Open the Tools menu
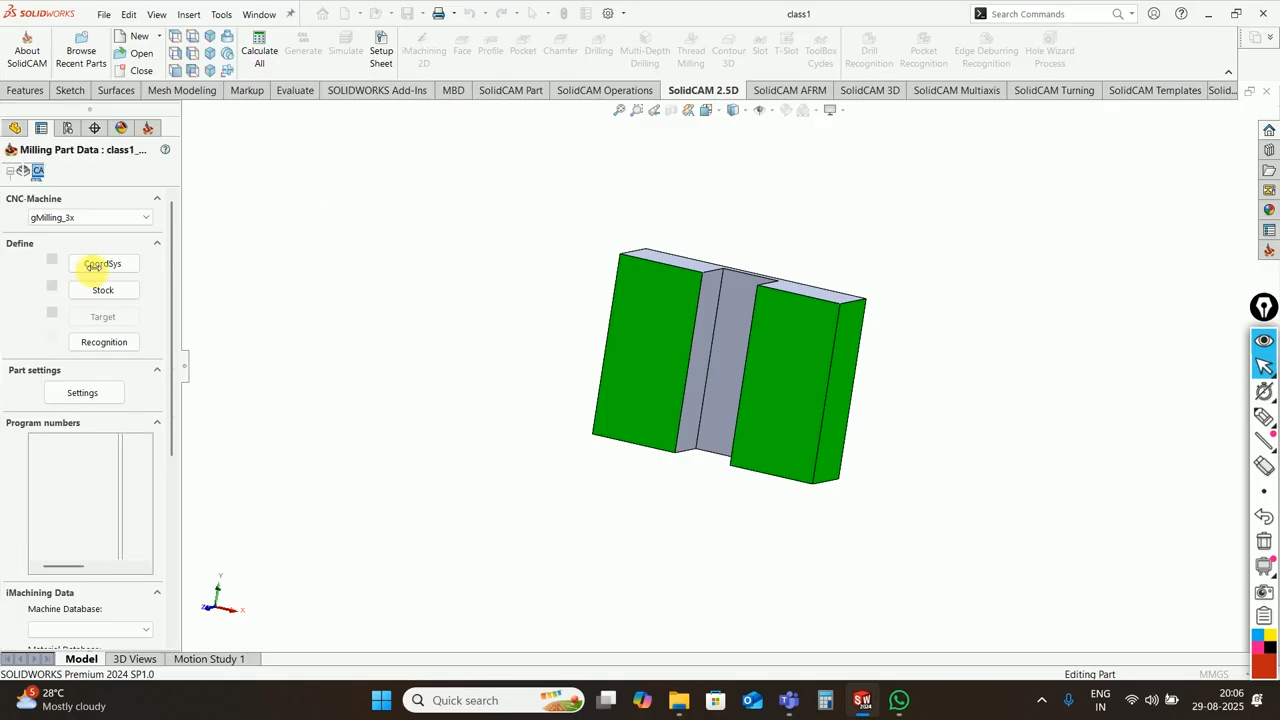 coord(222,15)
